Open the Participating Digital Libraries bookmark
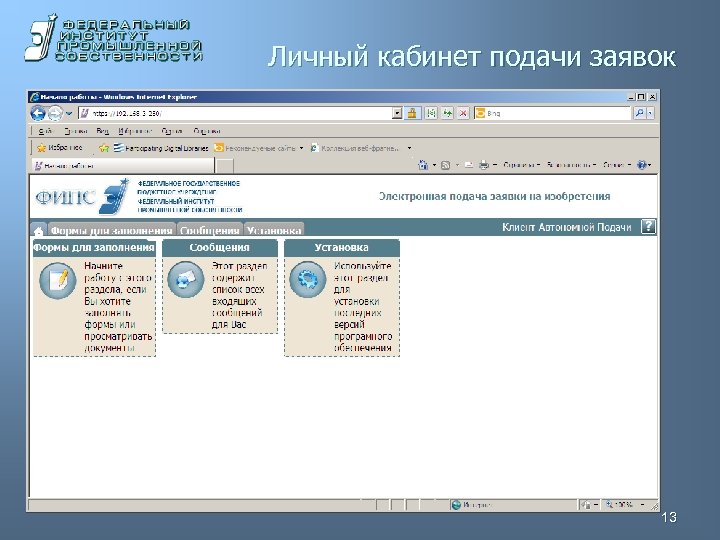The image size is (720, 540). 161,148
